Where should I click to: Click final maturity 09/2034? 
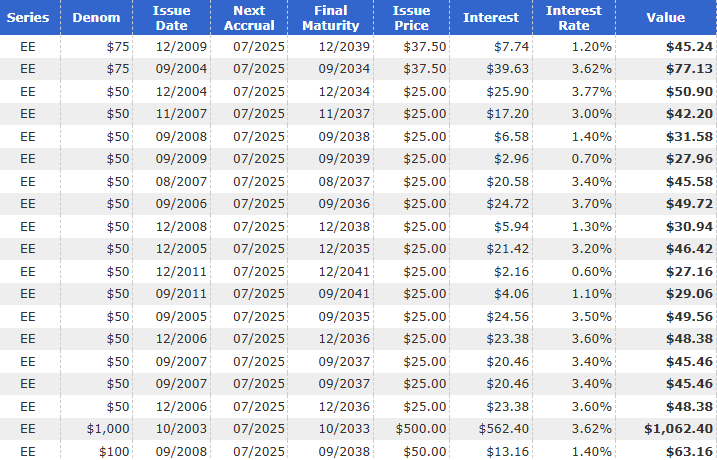344,69
